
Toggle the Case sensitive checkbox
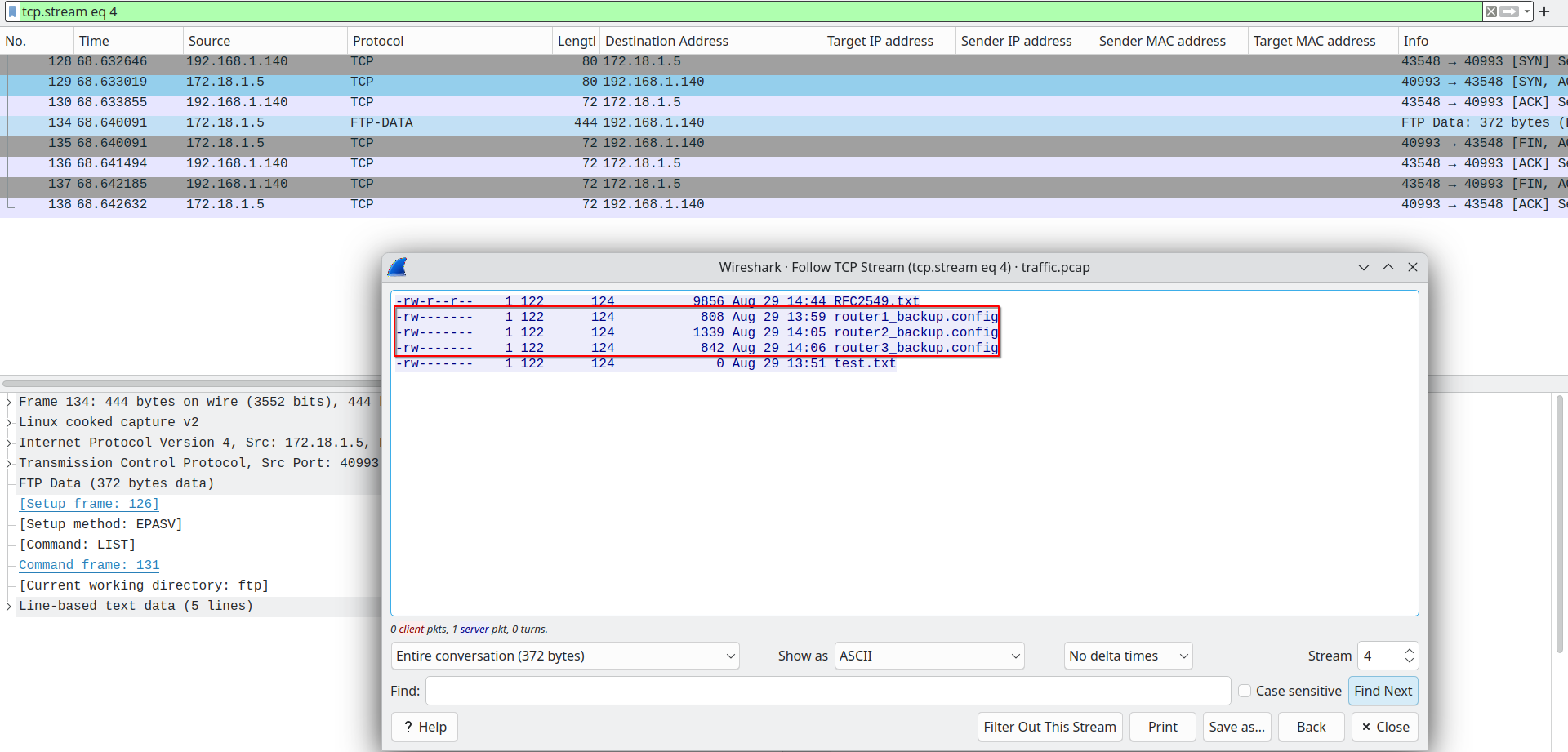point(1245,691)
